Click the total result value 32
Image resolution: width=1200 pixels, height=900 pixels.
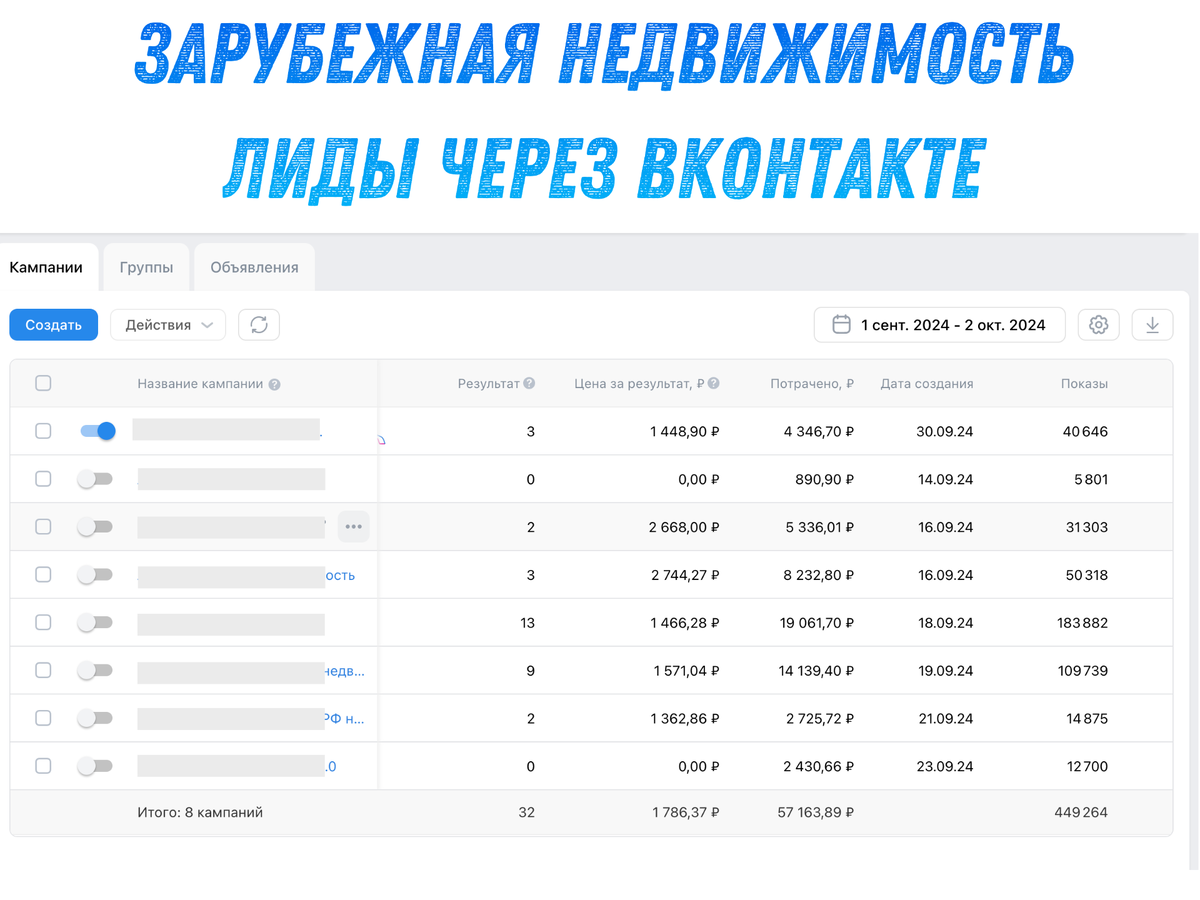[526, 812]
